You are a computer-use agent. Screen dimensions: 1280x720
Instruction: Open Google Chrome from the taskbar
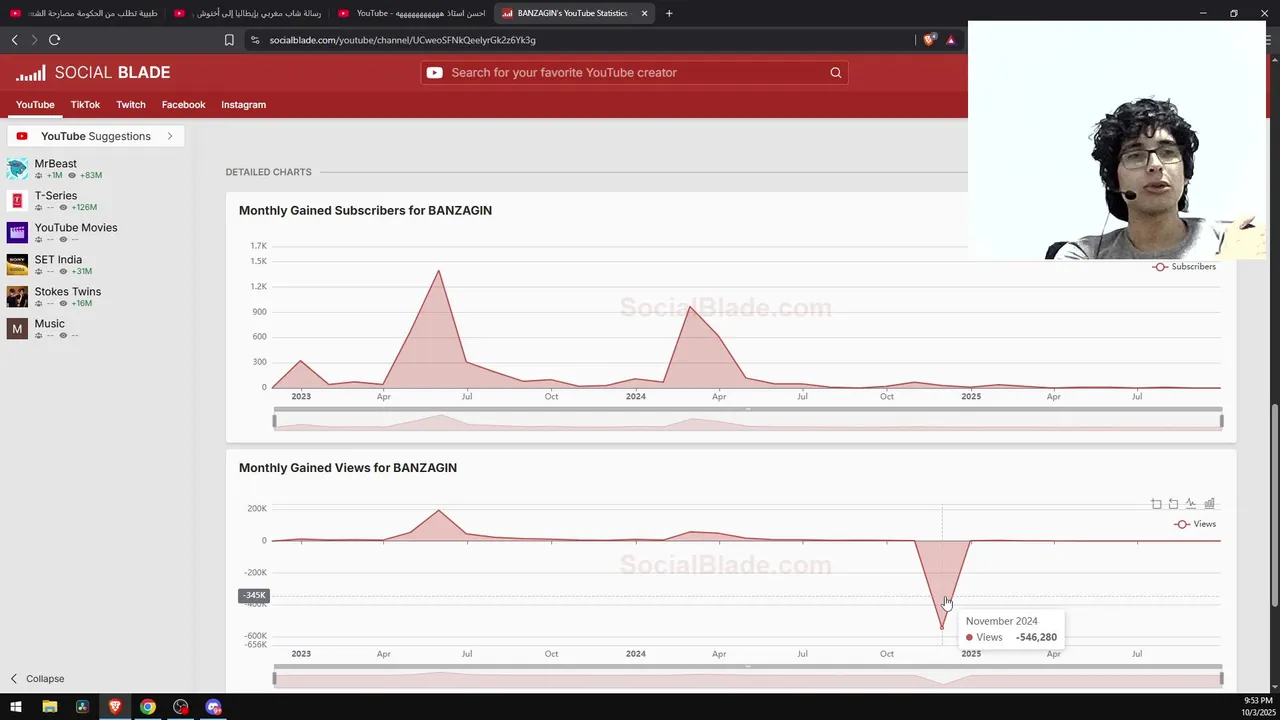(x=148, y=707)
